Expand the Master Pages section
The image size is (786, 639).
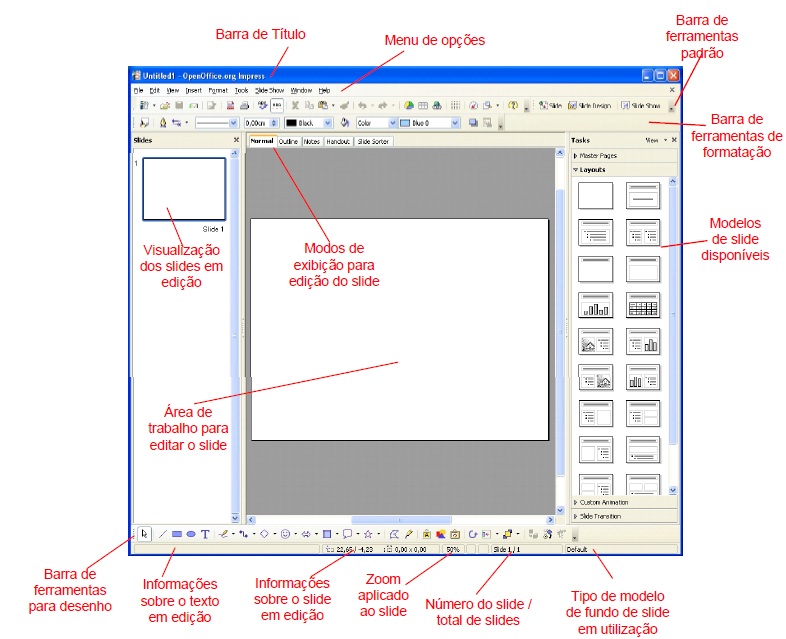(624, 156)
